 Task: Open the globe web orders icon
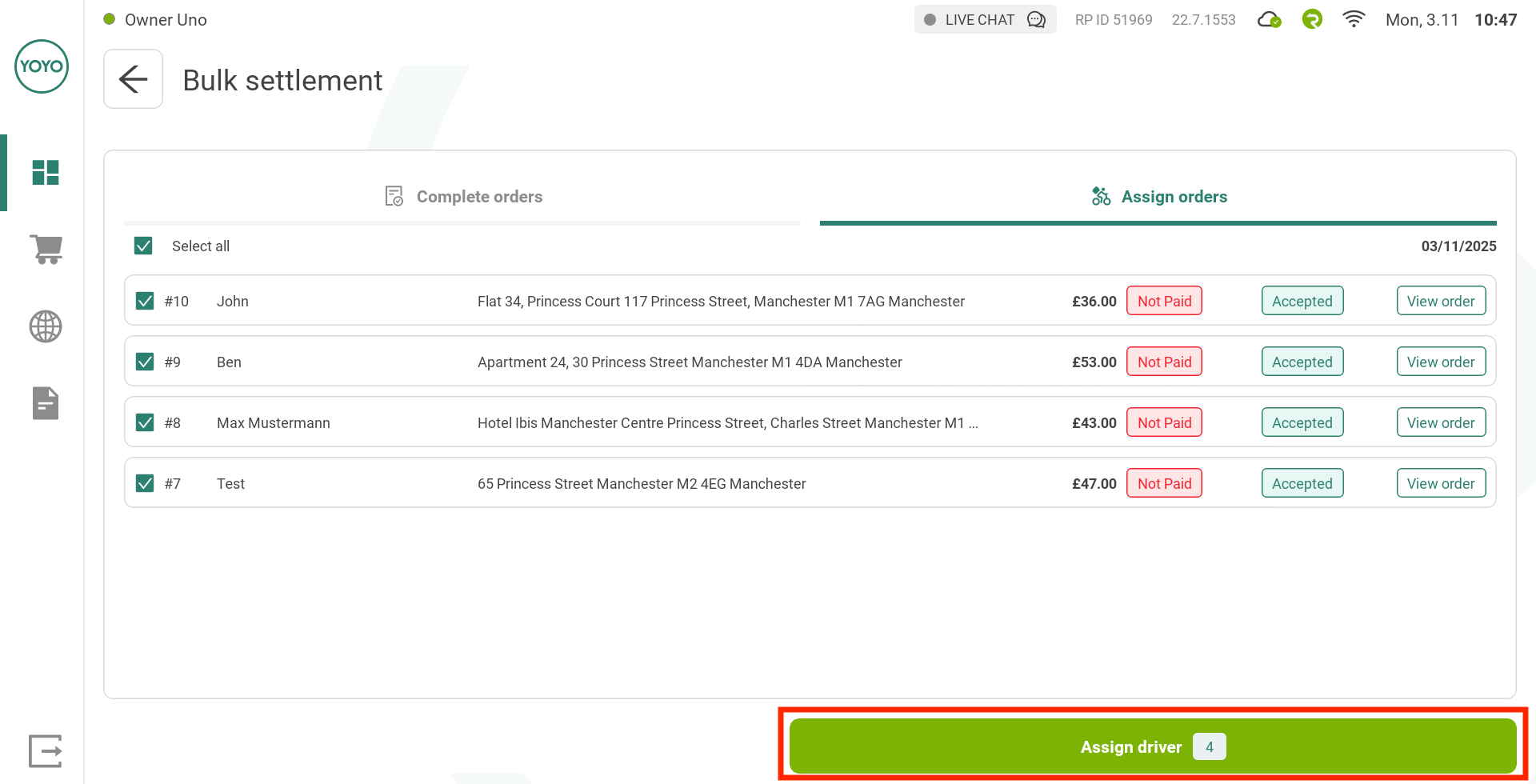pyautogui.click(x=46, y=326)
